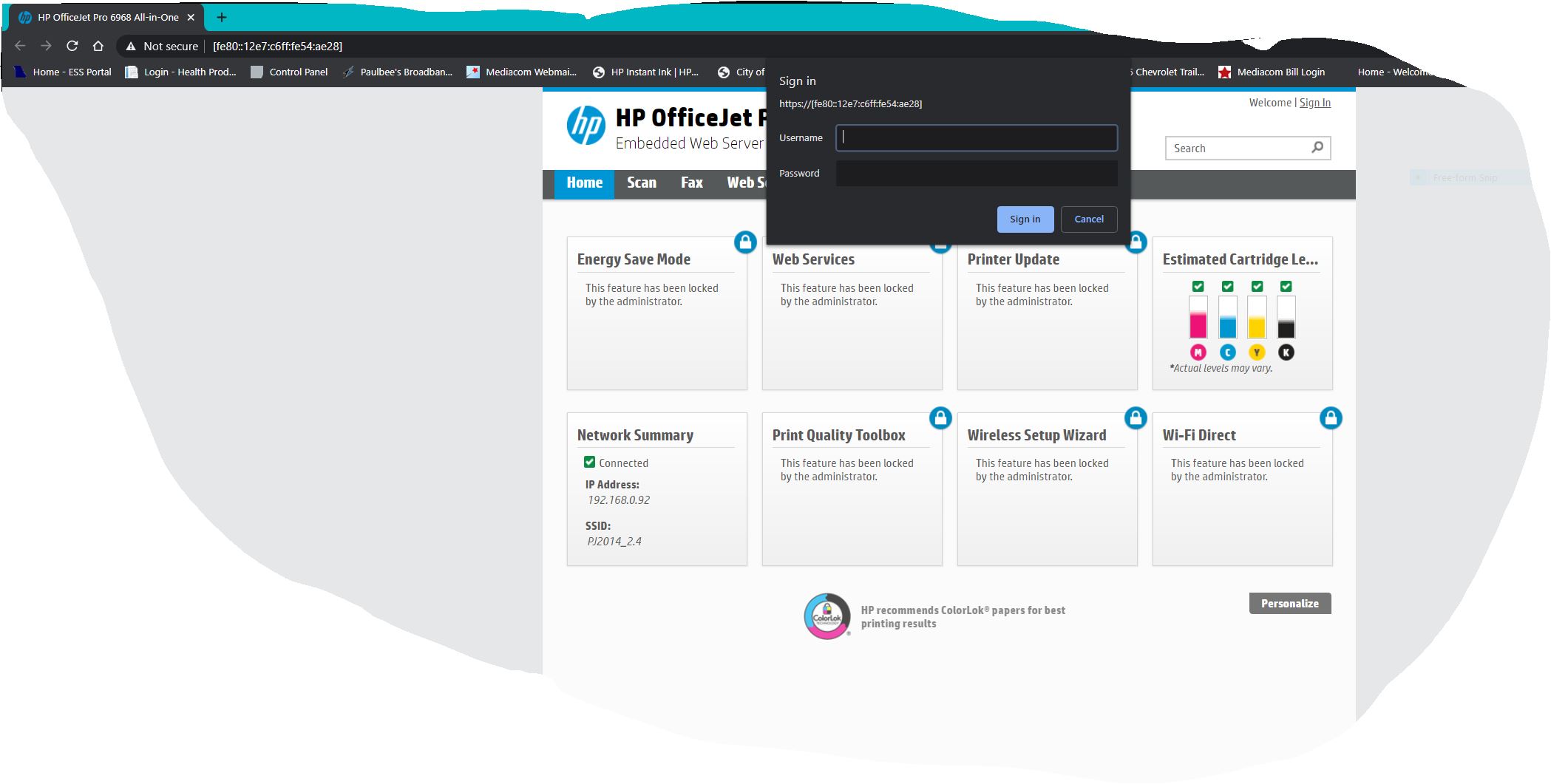Click the "Actual levels may vary" note

coord(1221,368)
